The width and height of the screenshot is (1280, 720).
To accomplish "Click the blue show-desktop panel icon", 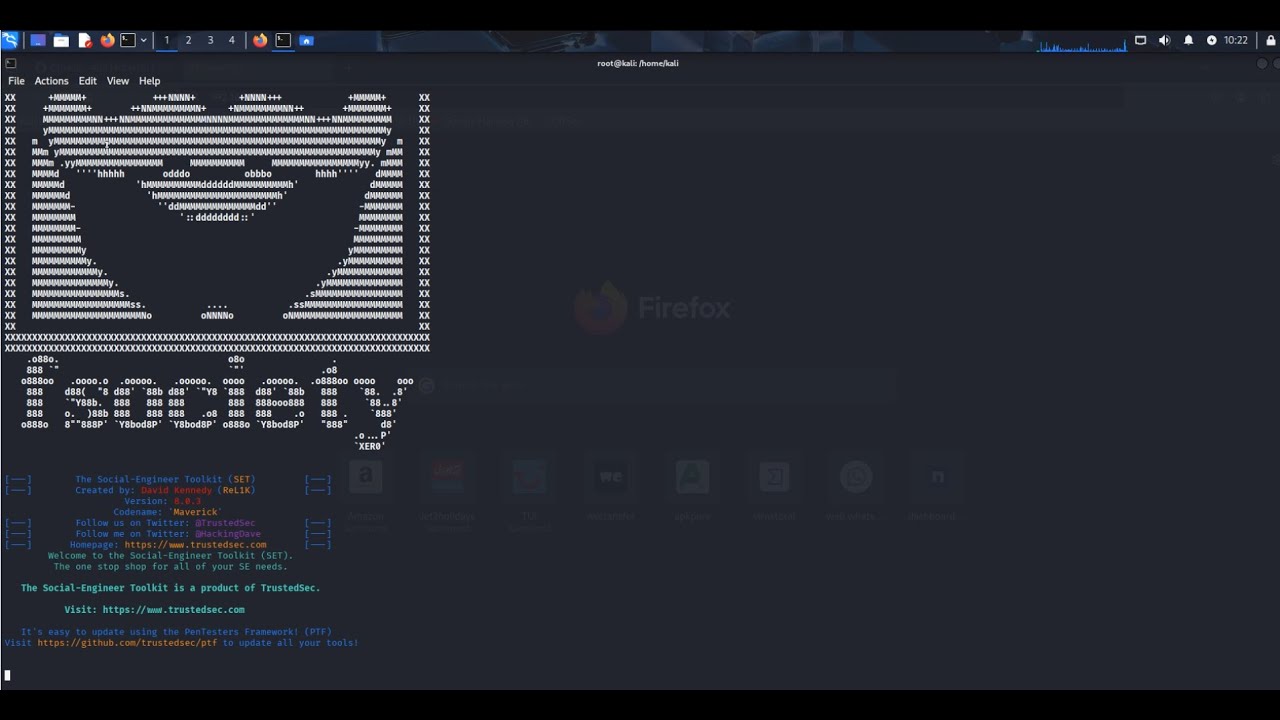I will [37, 40].
